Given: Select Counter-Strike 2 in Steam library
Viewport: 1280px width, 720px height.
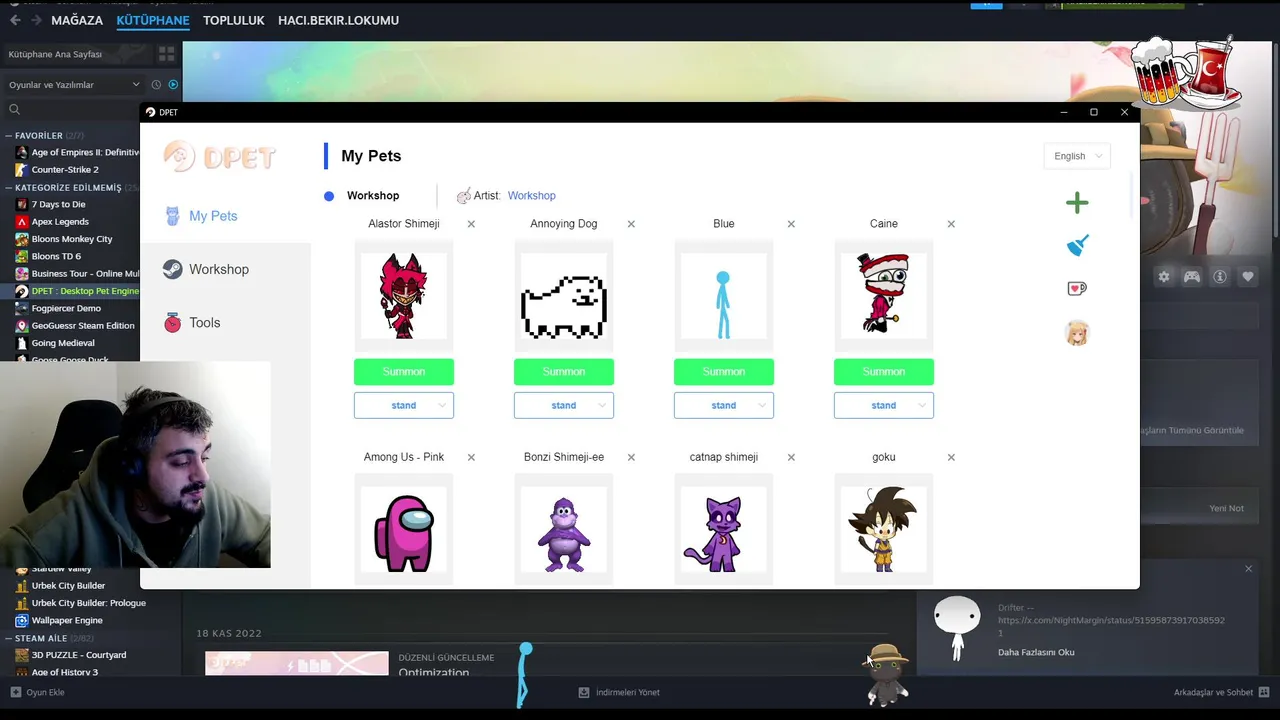Looking at the screenshot, I should point(65,170).
